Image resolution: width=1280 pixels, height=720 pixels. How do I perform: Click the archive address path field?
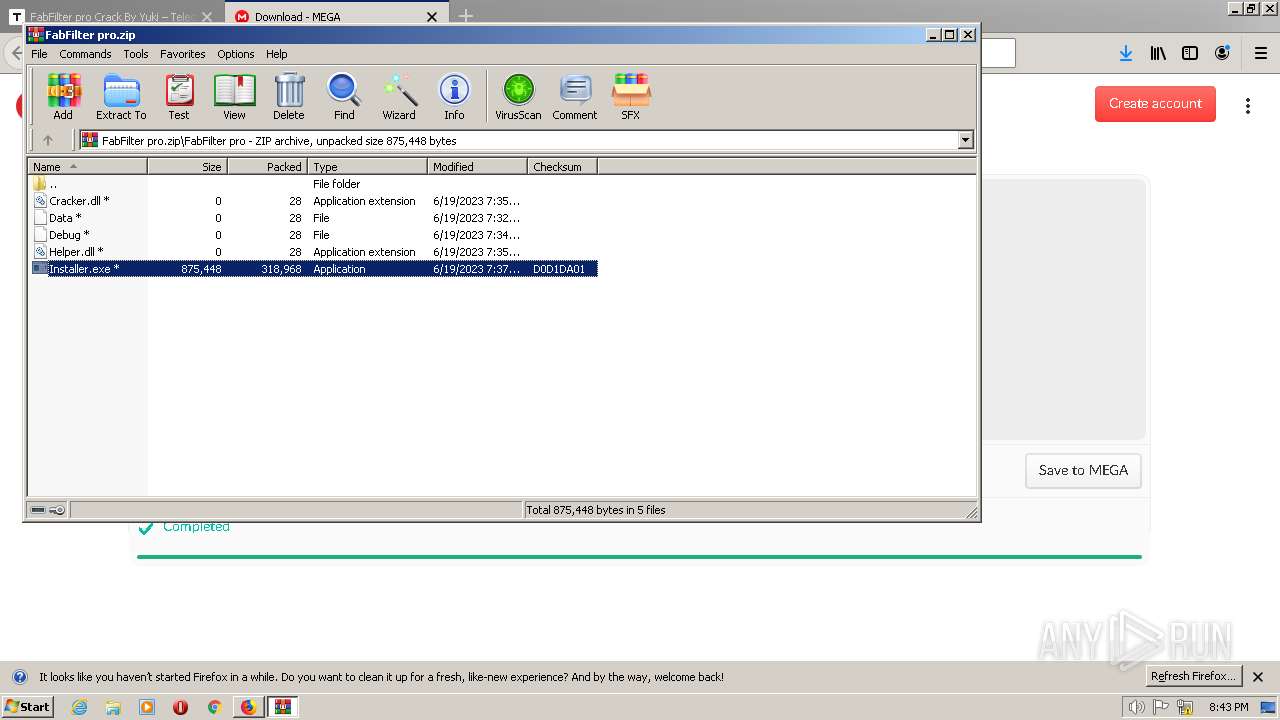pos(518,141)
